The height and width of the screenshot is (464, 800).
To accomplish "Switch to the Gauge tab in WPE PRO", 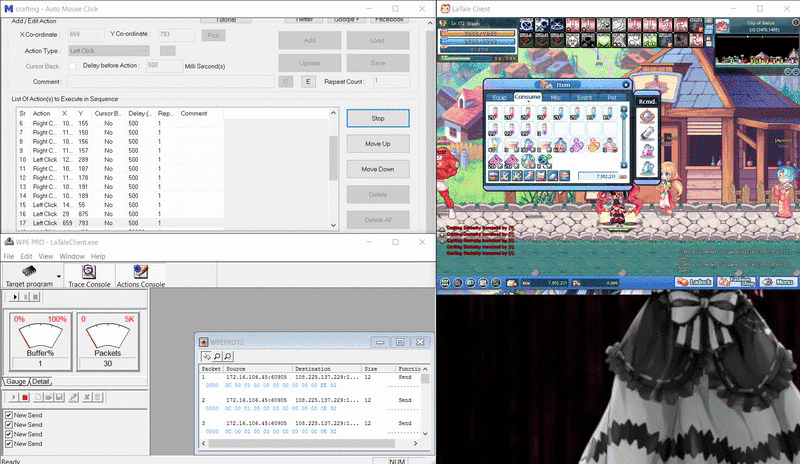I will (x=16, y=381).
